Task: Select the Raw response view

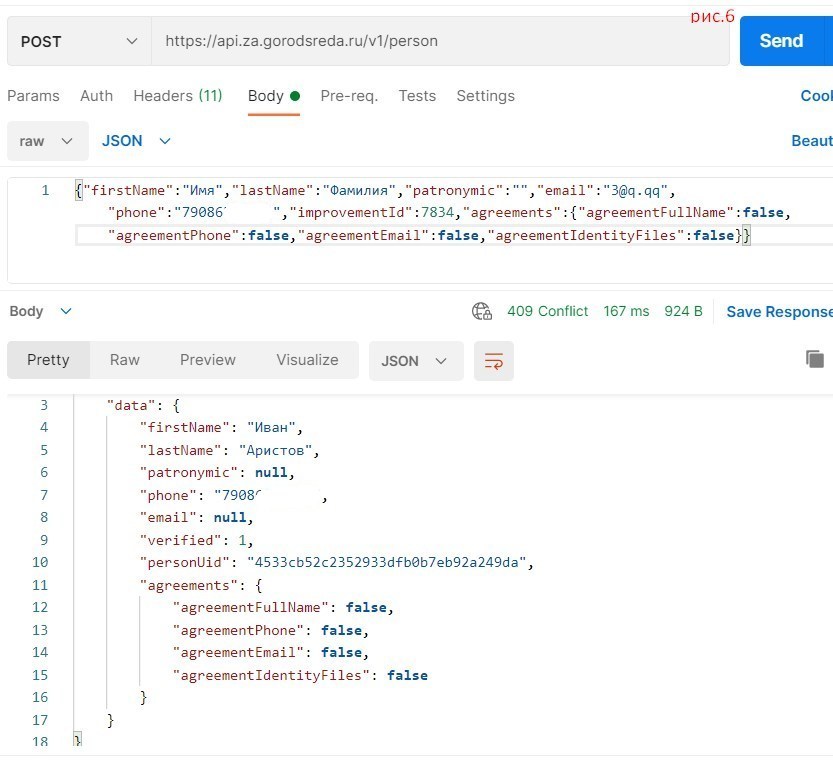Action: (x=125, y=360)
